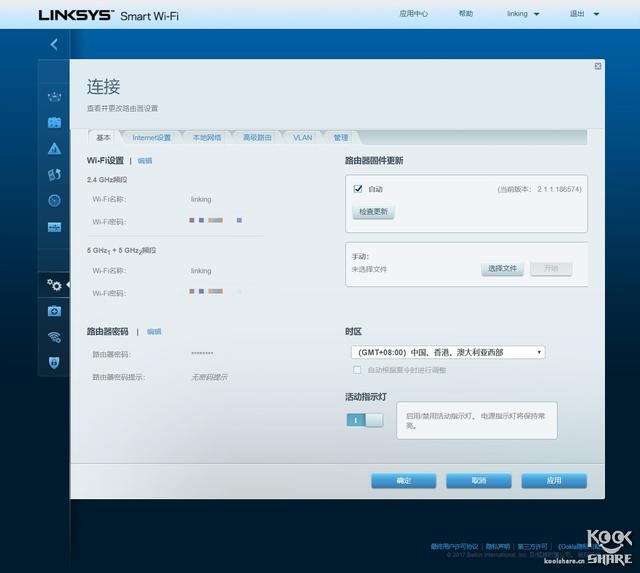The image size is (640, 573).
Task: Open the Network Map sidebar icon
Action: click(54, 97)
